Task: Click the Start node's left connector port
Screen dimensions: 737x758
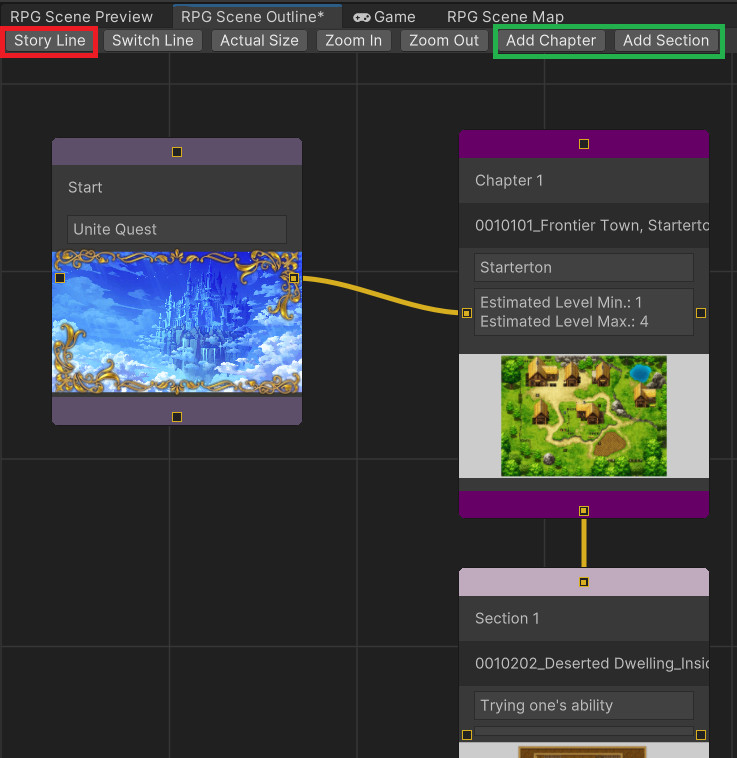Action: pos(60,278)
